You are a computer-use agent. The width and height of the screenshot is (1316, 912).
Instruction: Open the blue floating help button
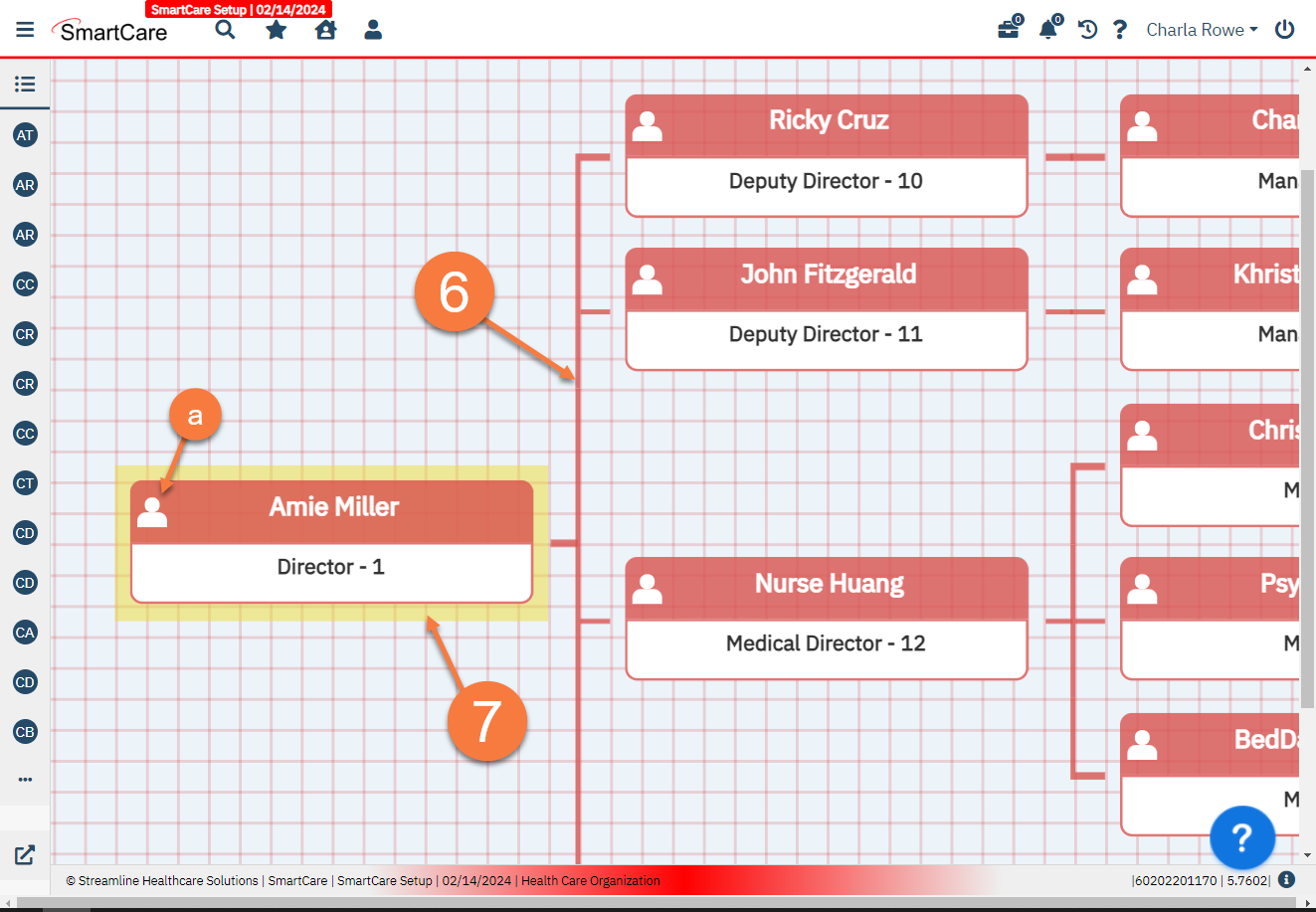(x=1242, y=838)
